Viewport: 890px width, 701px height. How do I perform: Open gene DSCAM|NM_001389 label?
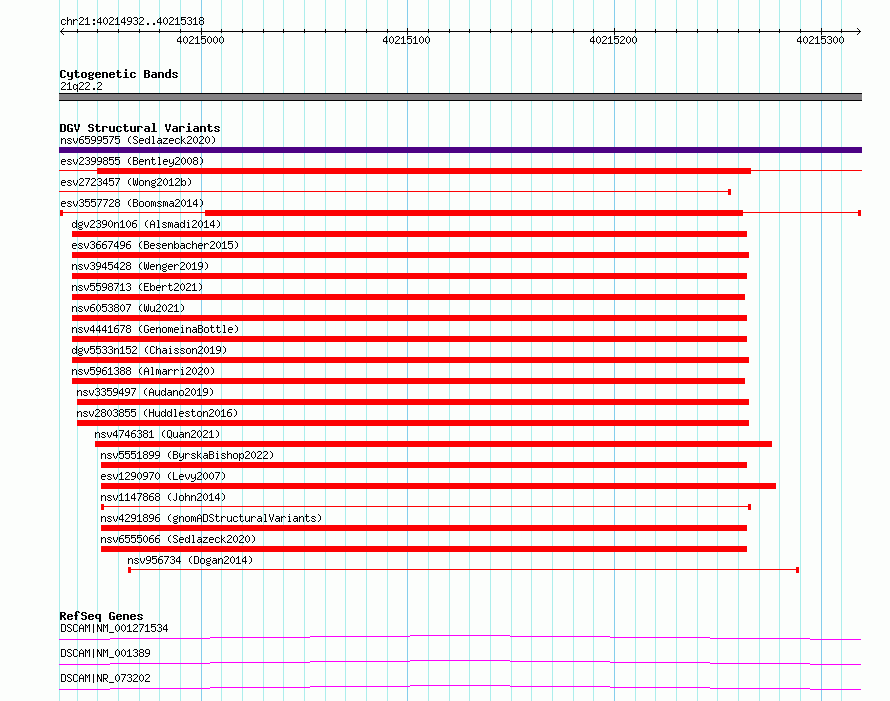tap(106, 653)
